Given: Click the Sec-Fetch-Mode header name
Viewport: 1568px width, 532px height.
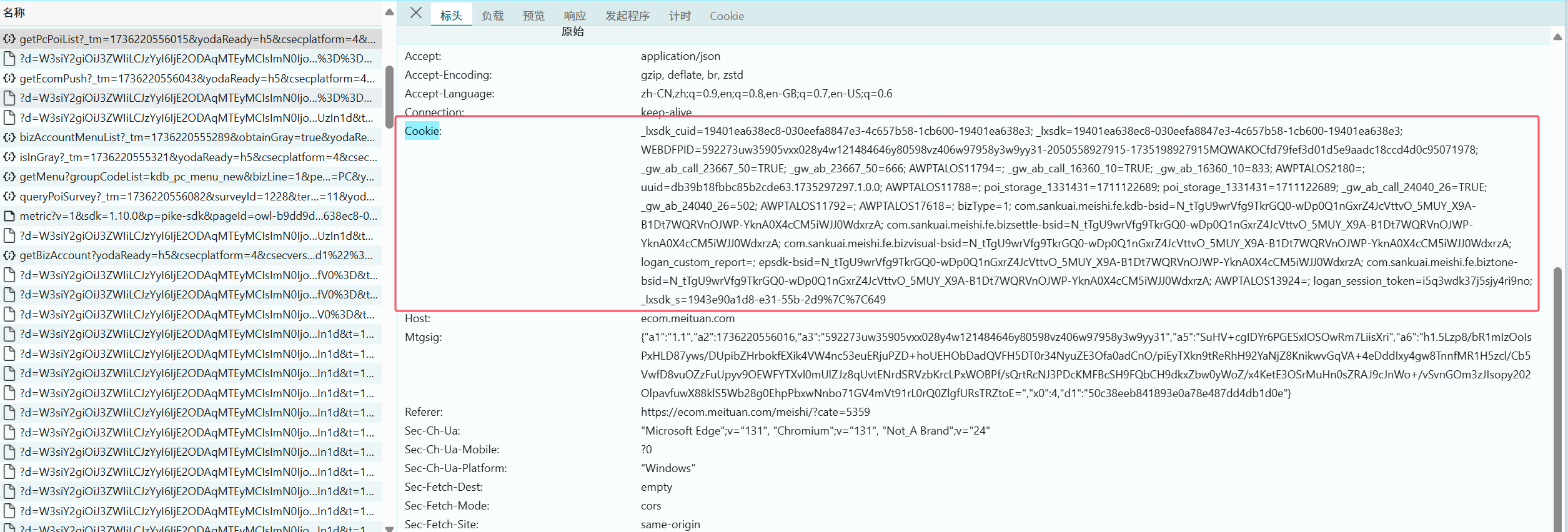Looking at the screenshot, I should [x=447, y=506].
